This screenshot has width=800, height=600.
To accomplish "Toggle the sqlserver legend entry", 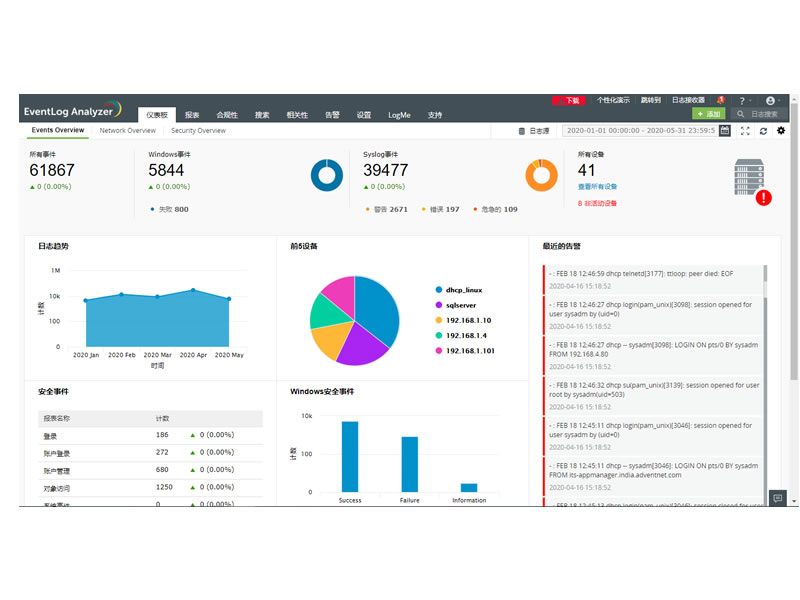I will 461,305.
